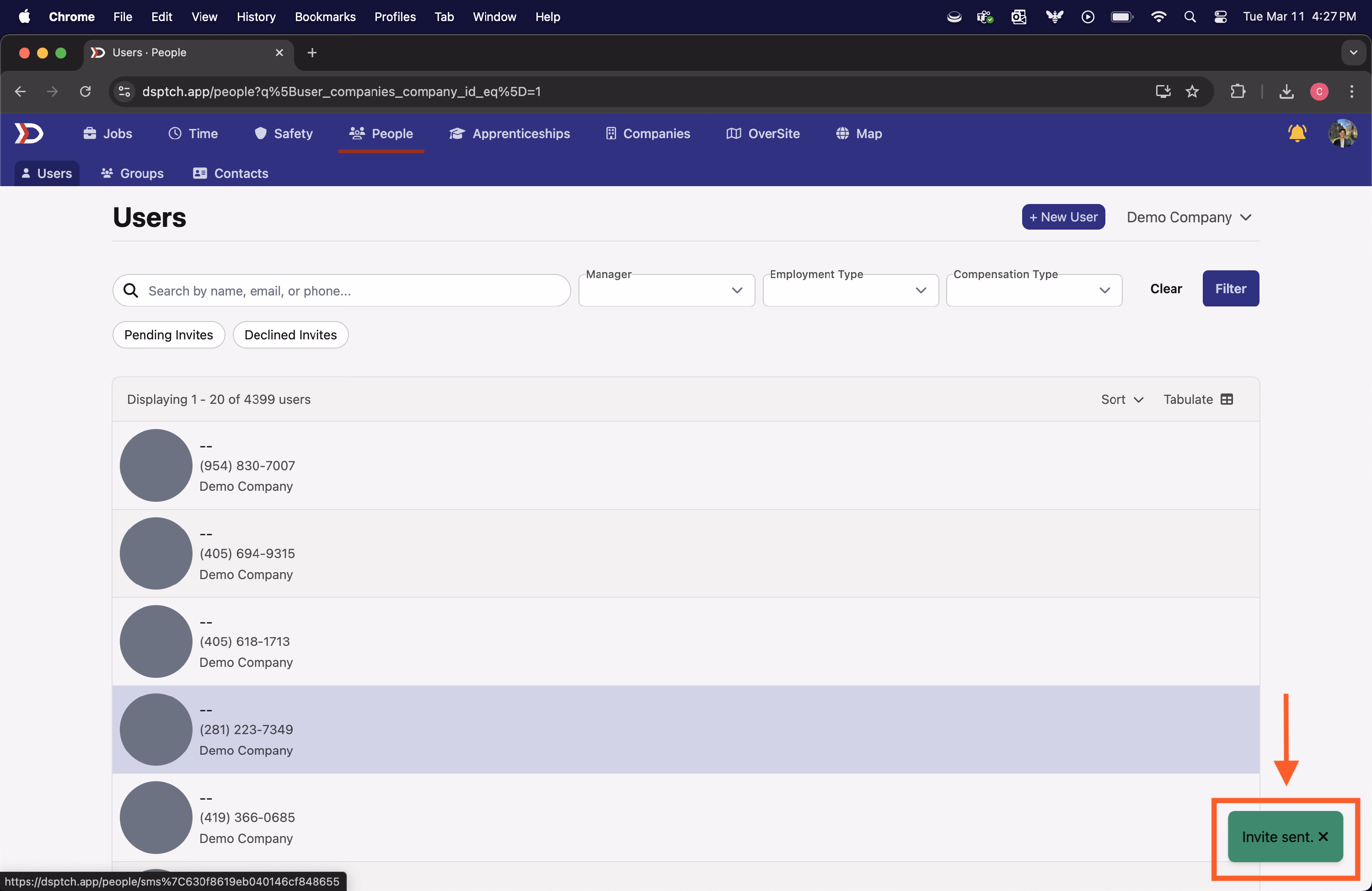Apply filters with Filter button
This screenshot has height=891, width=1372.
pos(1230,288)
